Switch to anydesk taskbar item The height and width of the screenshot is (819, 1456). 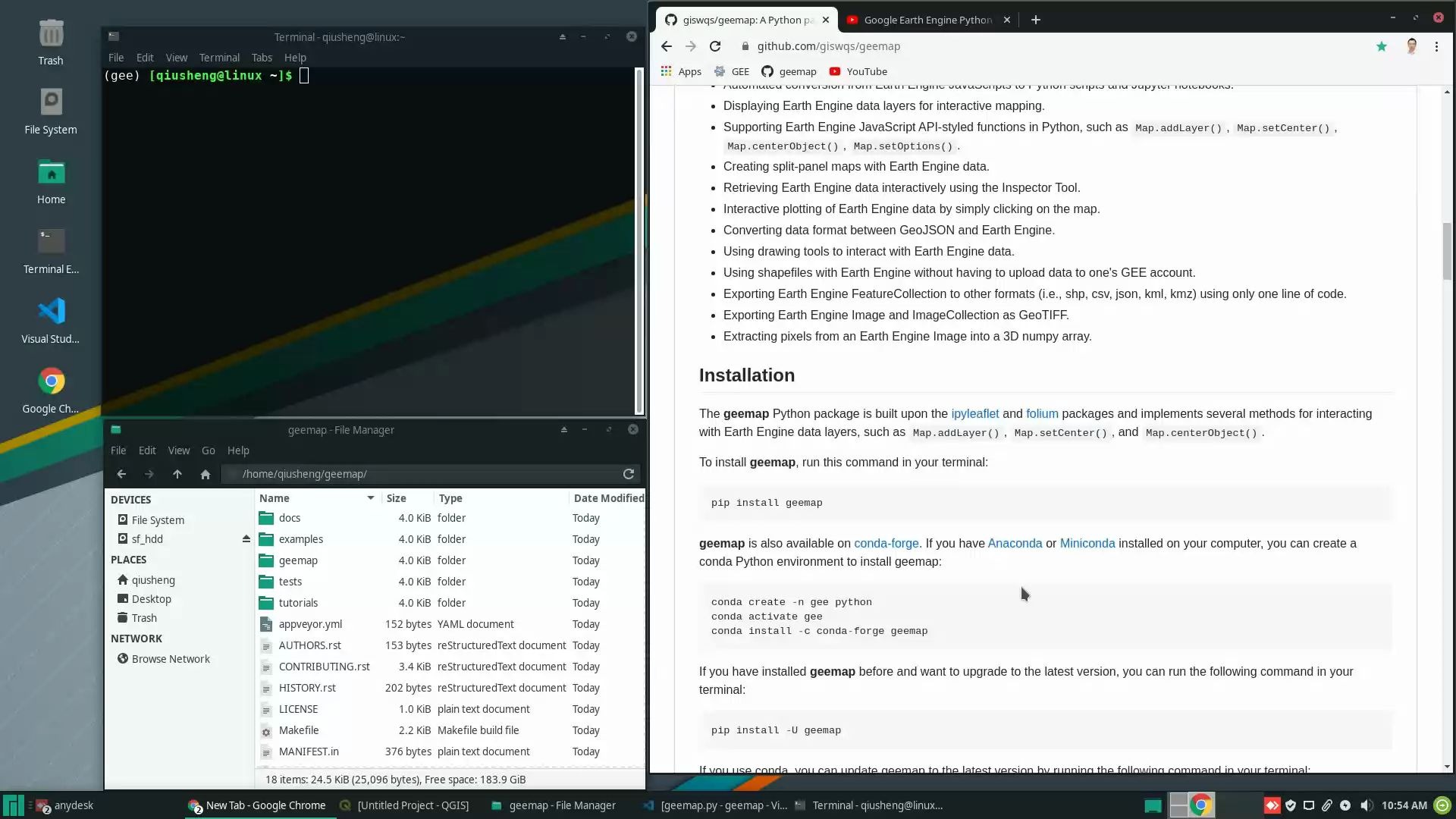click(64, 805)
